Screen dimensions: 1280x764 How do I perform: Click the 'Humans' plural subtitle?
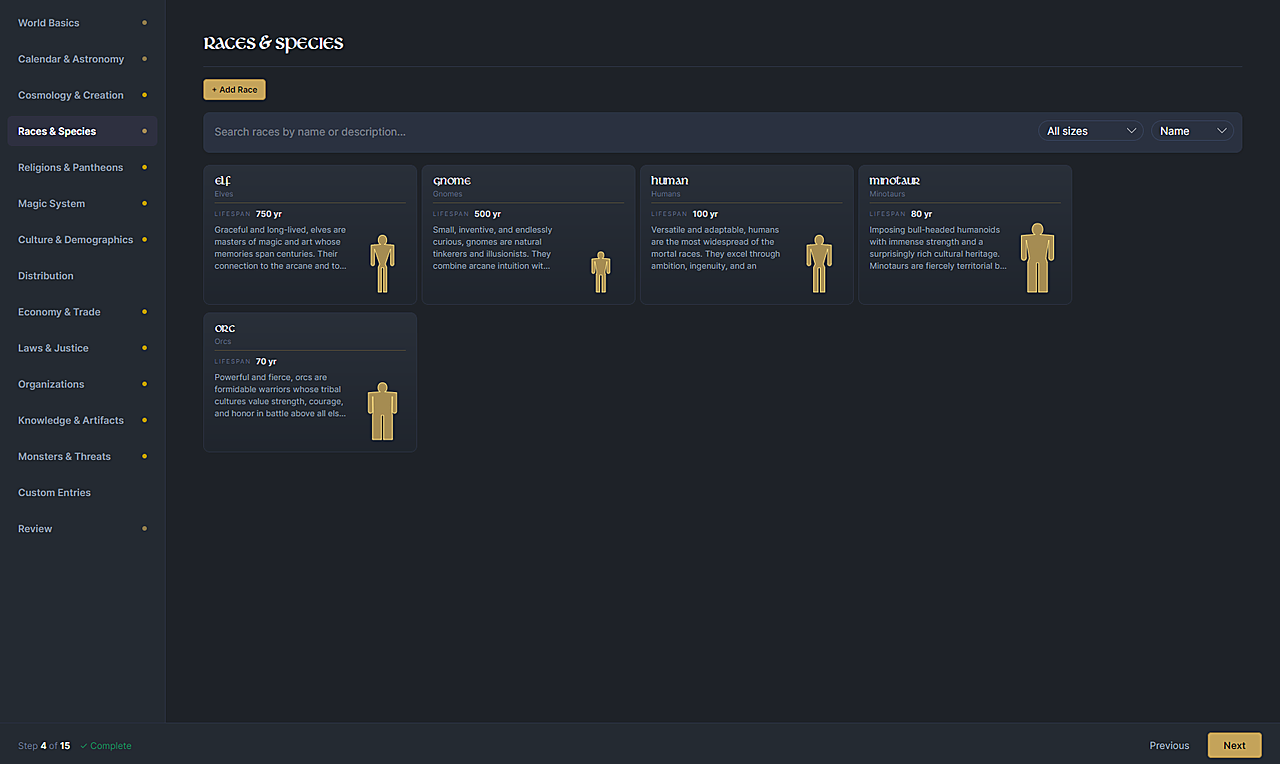coord(666,194)
